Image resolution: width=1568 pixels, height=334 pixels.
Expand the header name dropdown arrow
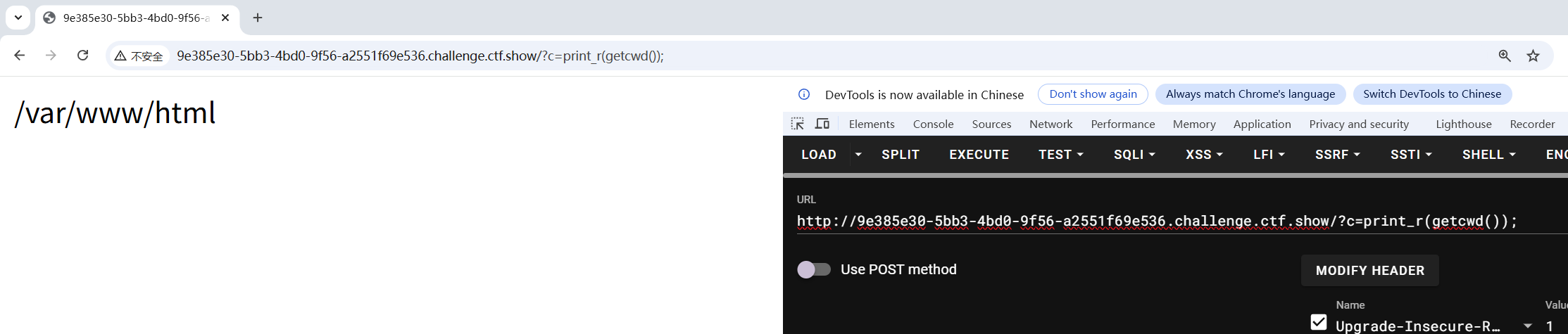tap(1528, 326)
